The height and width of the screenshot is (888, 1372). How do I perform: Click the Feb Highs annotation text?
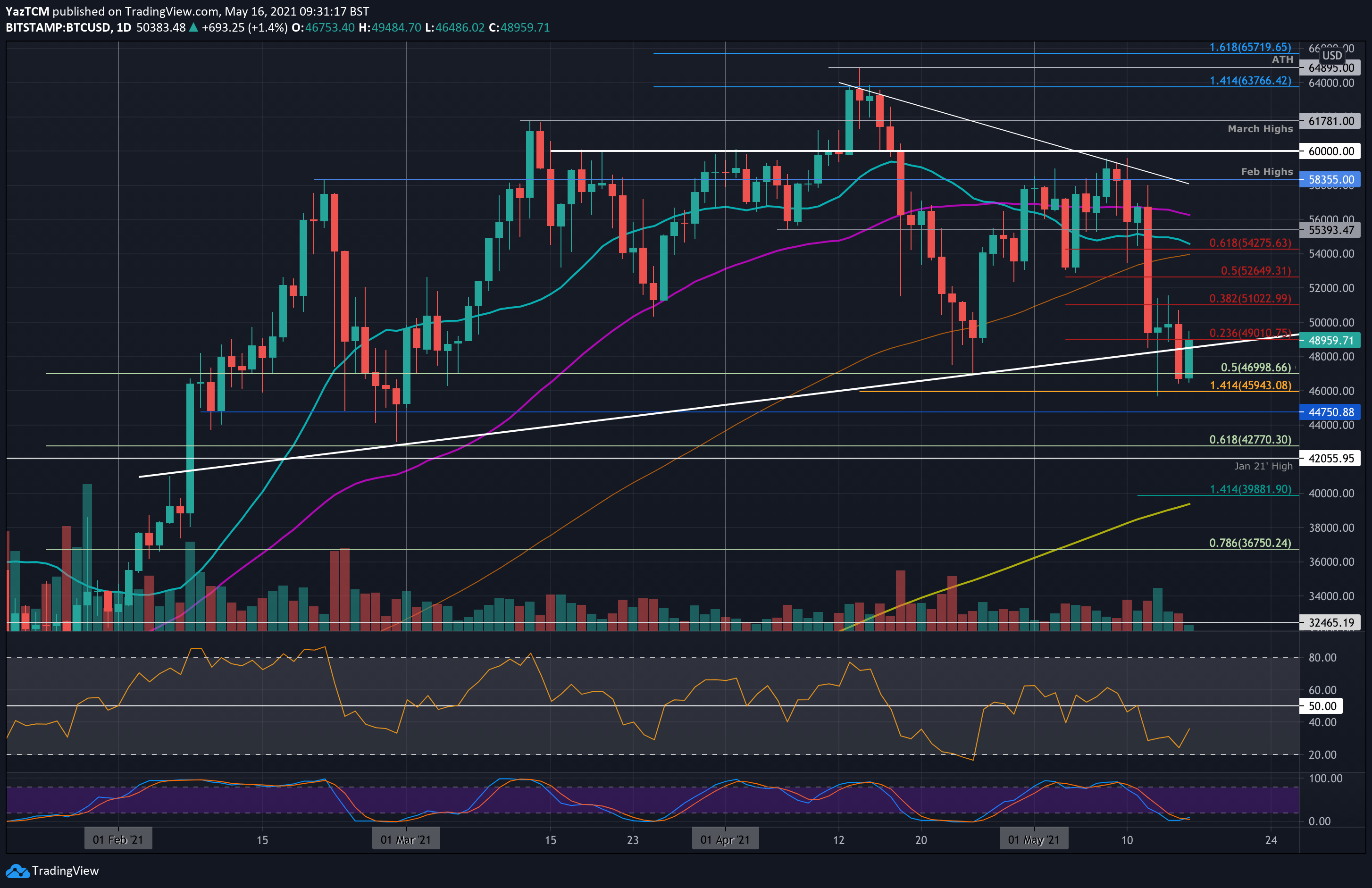click(x=1266, y=172)
